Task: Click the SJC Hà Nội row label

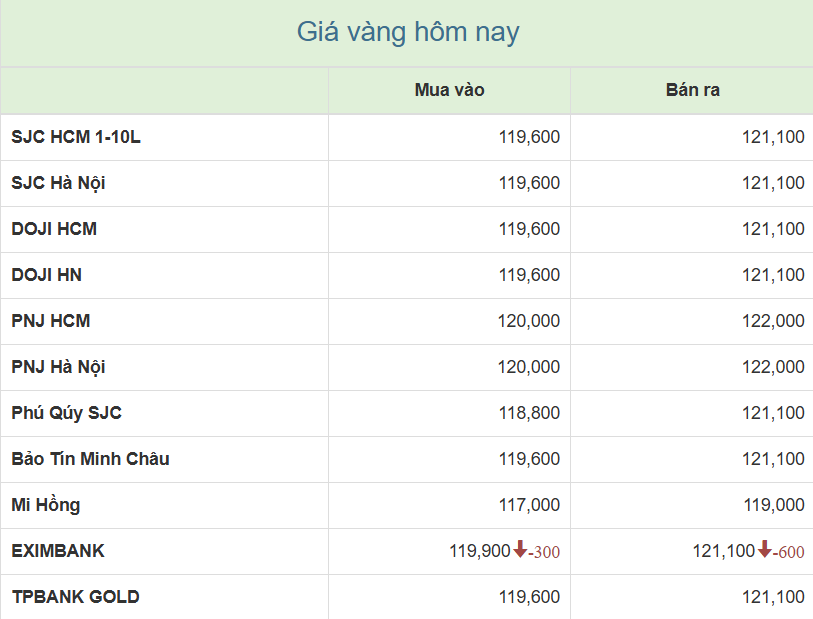Action: [58, 183]
